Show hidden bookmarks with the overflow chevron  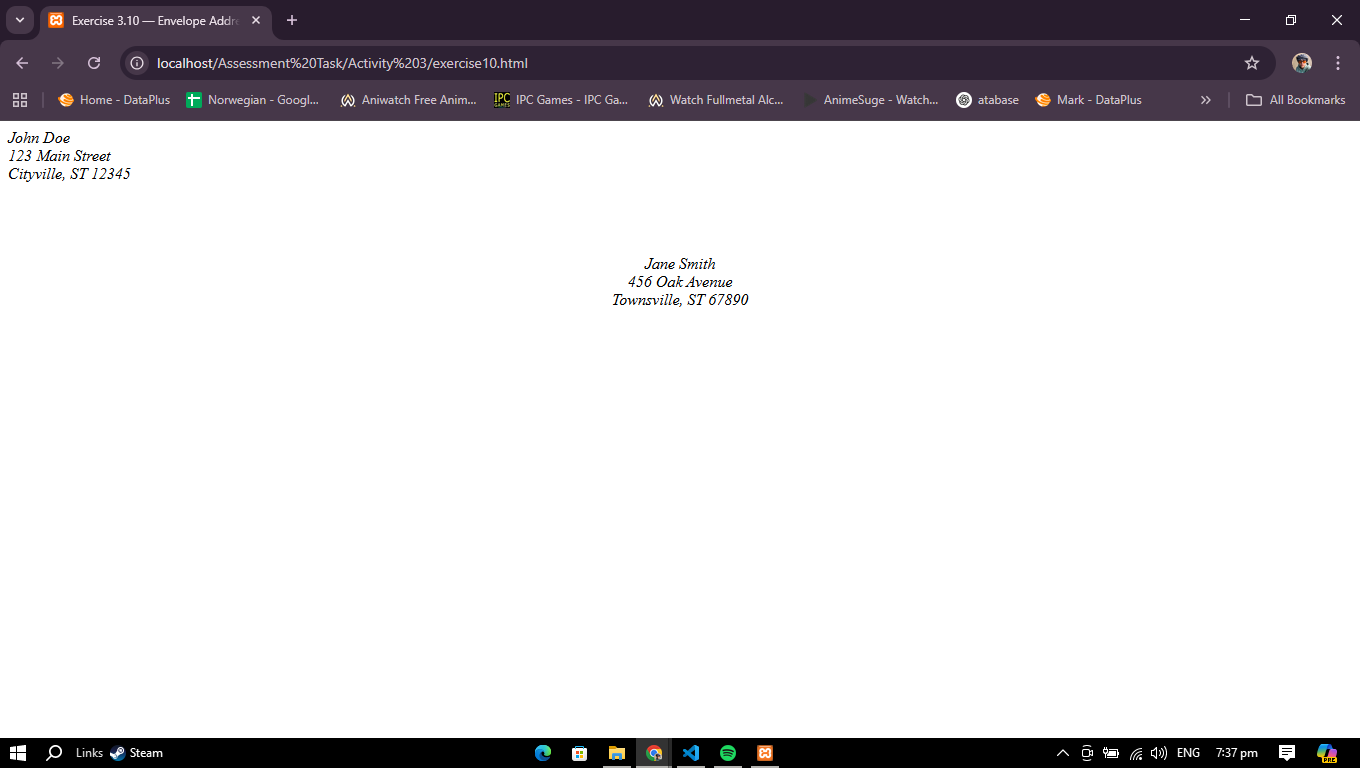click(x=1205, y=100)
